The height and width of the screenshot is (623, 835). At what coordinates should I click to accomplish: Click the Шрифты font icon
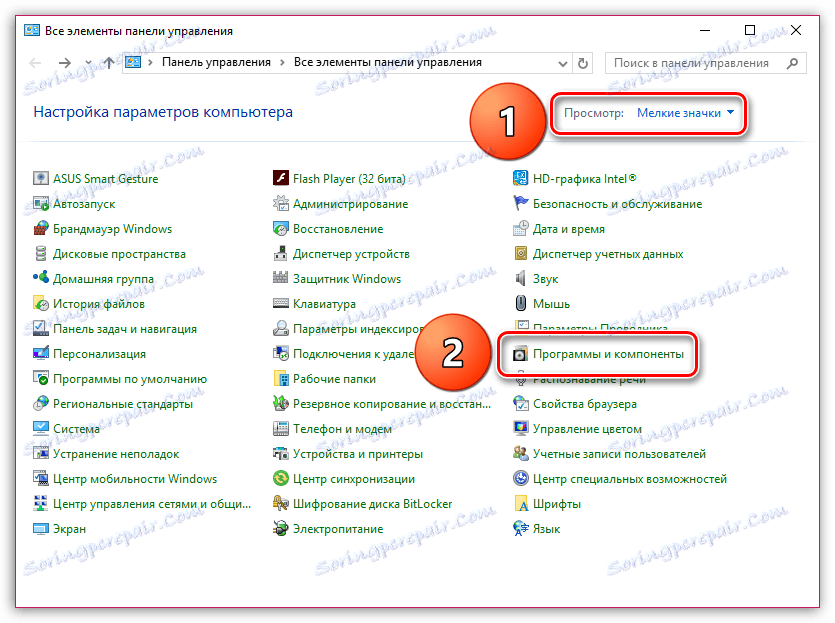[520, 504]
